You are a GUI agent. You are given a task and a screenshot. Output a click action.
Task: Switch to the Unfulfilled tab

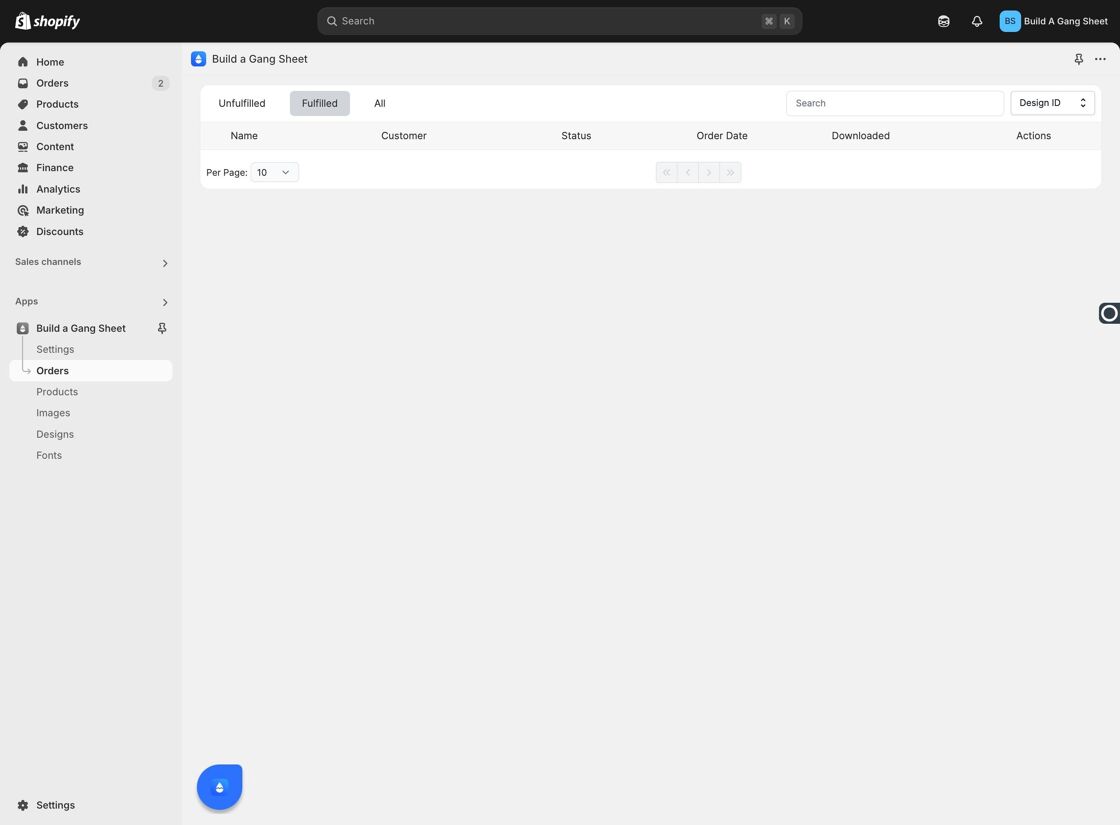pyautogui.click(x=241, y=103)
